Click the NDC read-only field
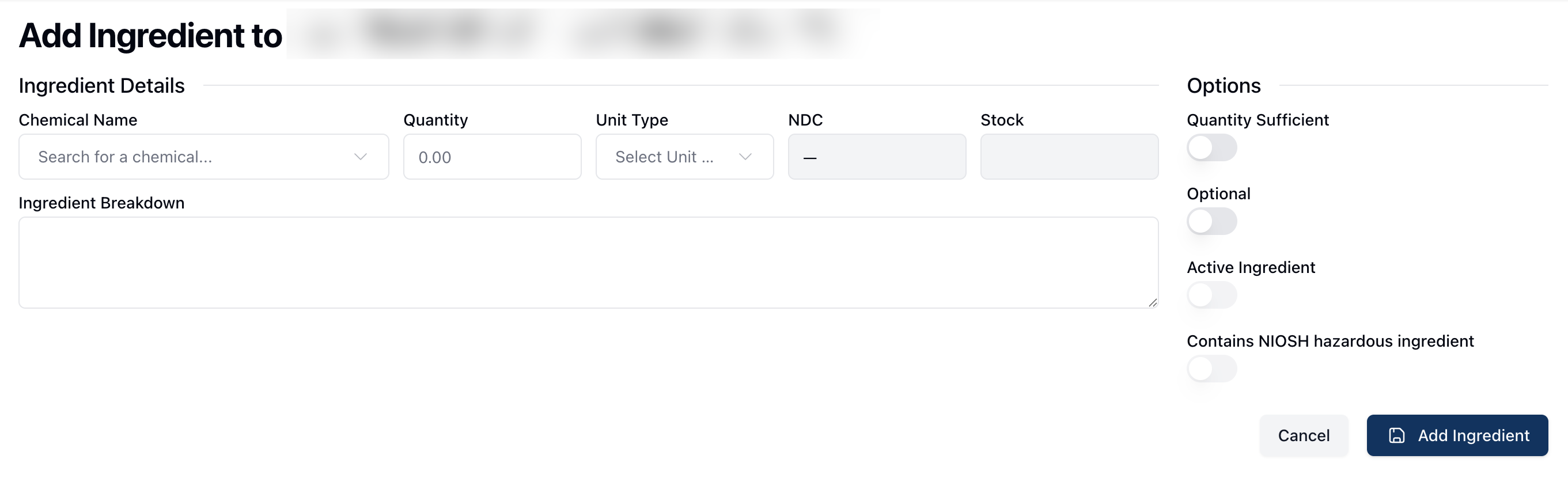 (877, 157)
